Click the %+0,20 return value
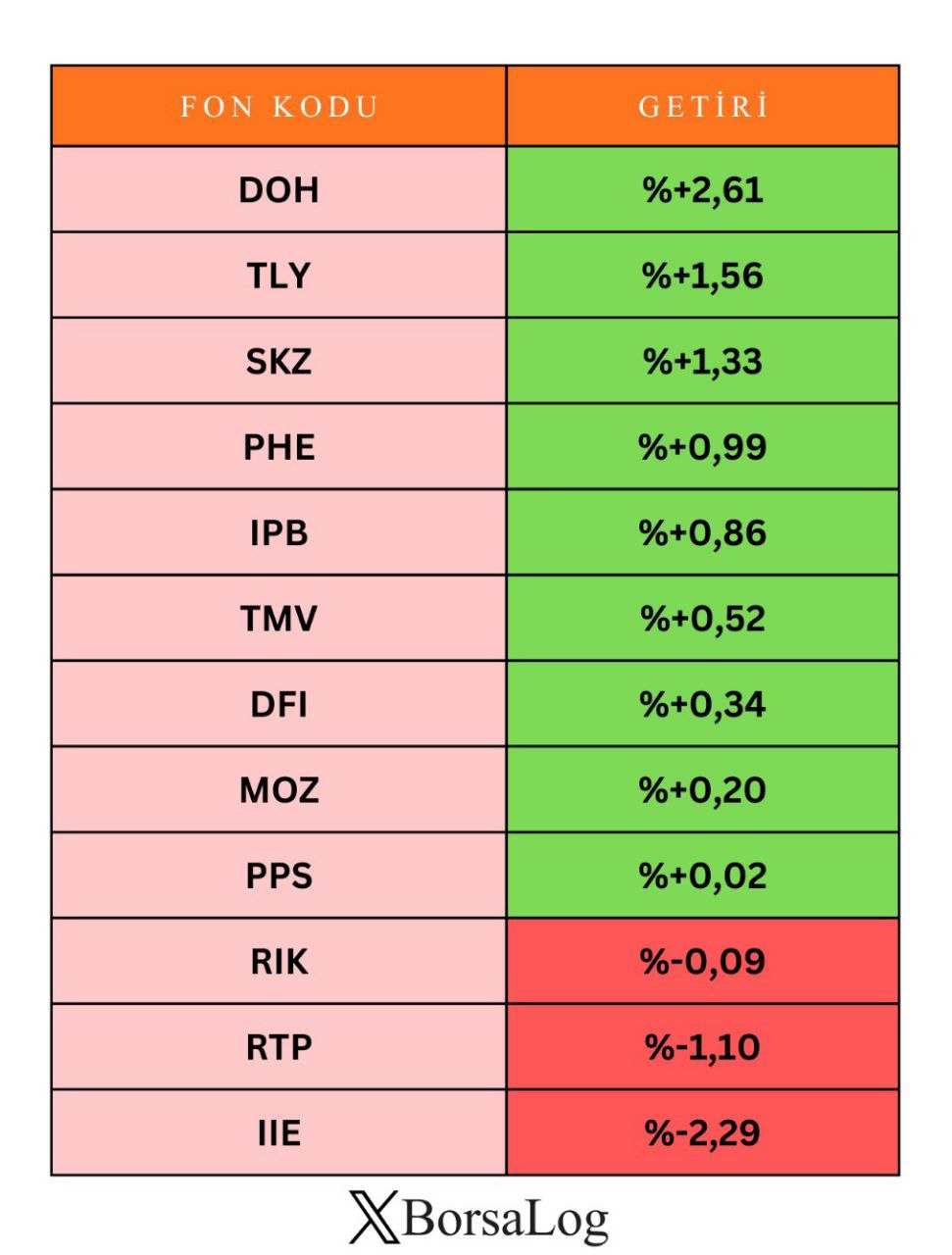952x1255 pixels. [x=703, y=790]
